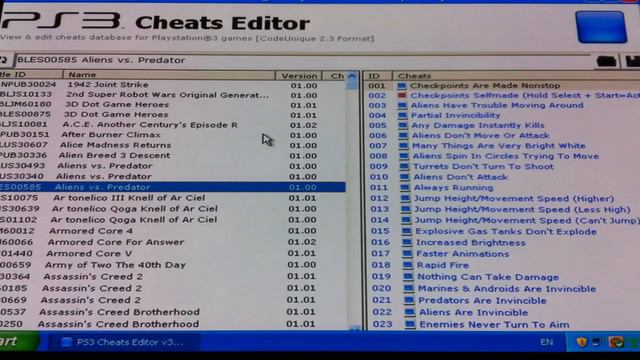
Task: Click the icon for Any Damage Instantly Kills
Action: (403, 125)
